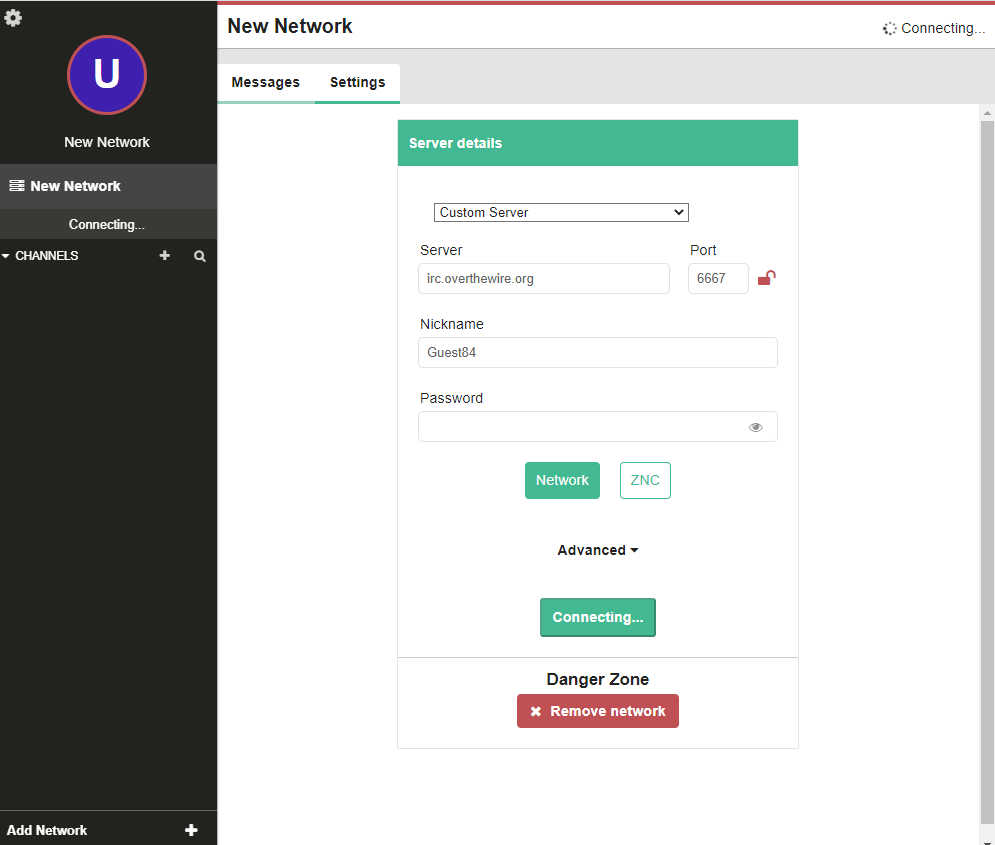Focus the Server address field
This screenshot has width=995, height=845.
click(544, 278)
